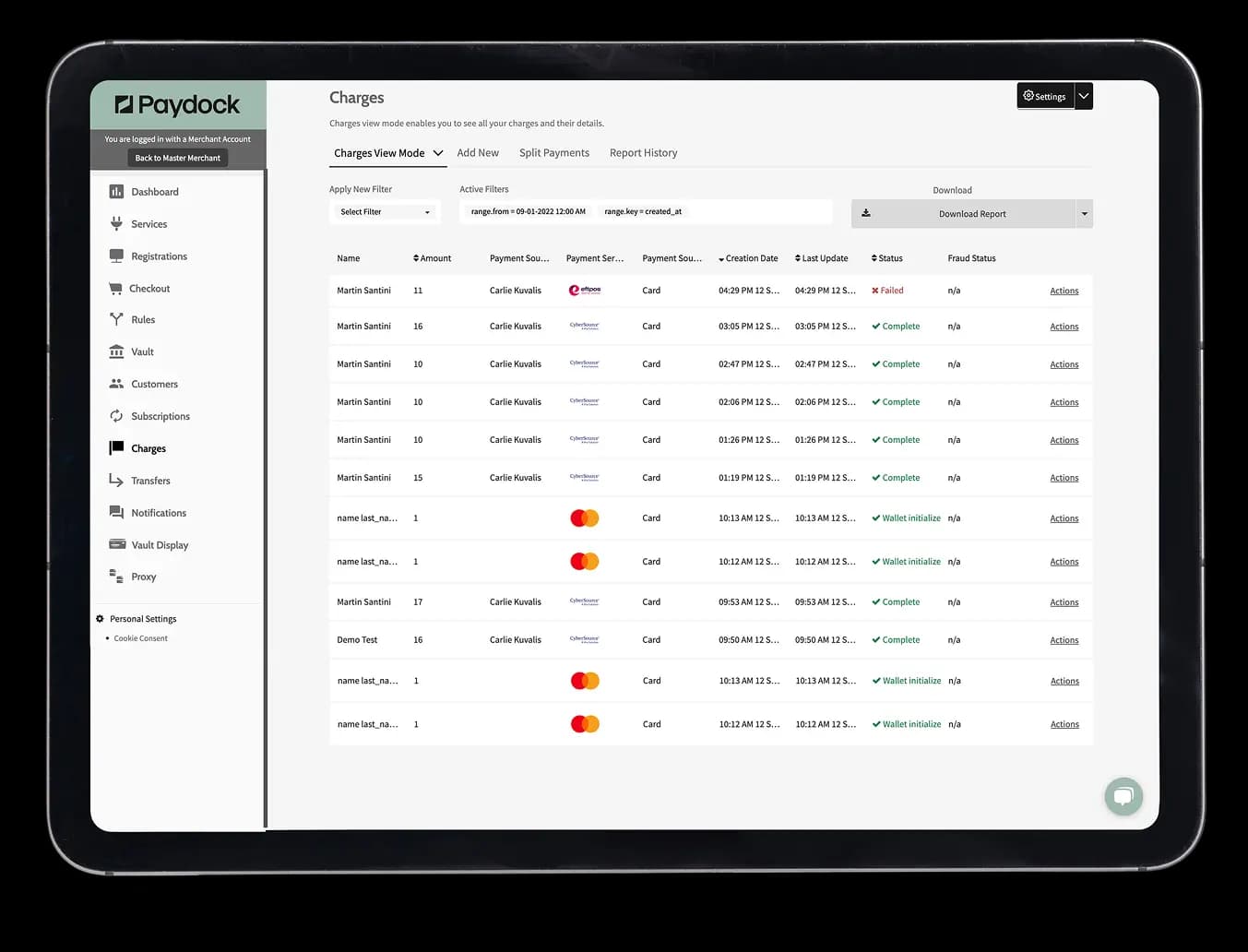The image size is (1248, 952).
Task: Click Payment Ser... column header
Action: [x=595, y=258]
